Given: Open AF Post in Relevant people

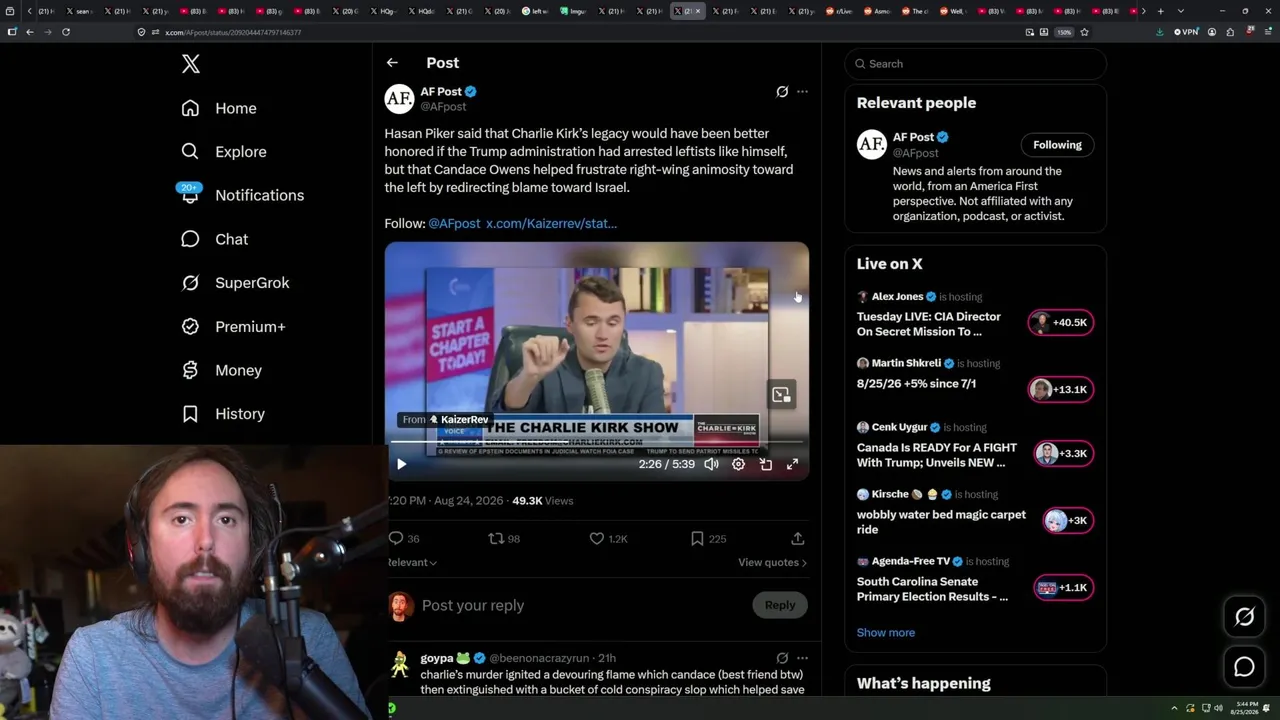Looking at the screenshot, I should (912, 137).
